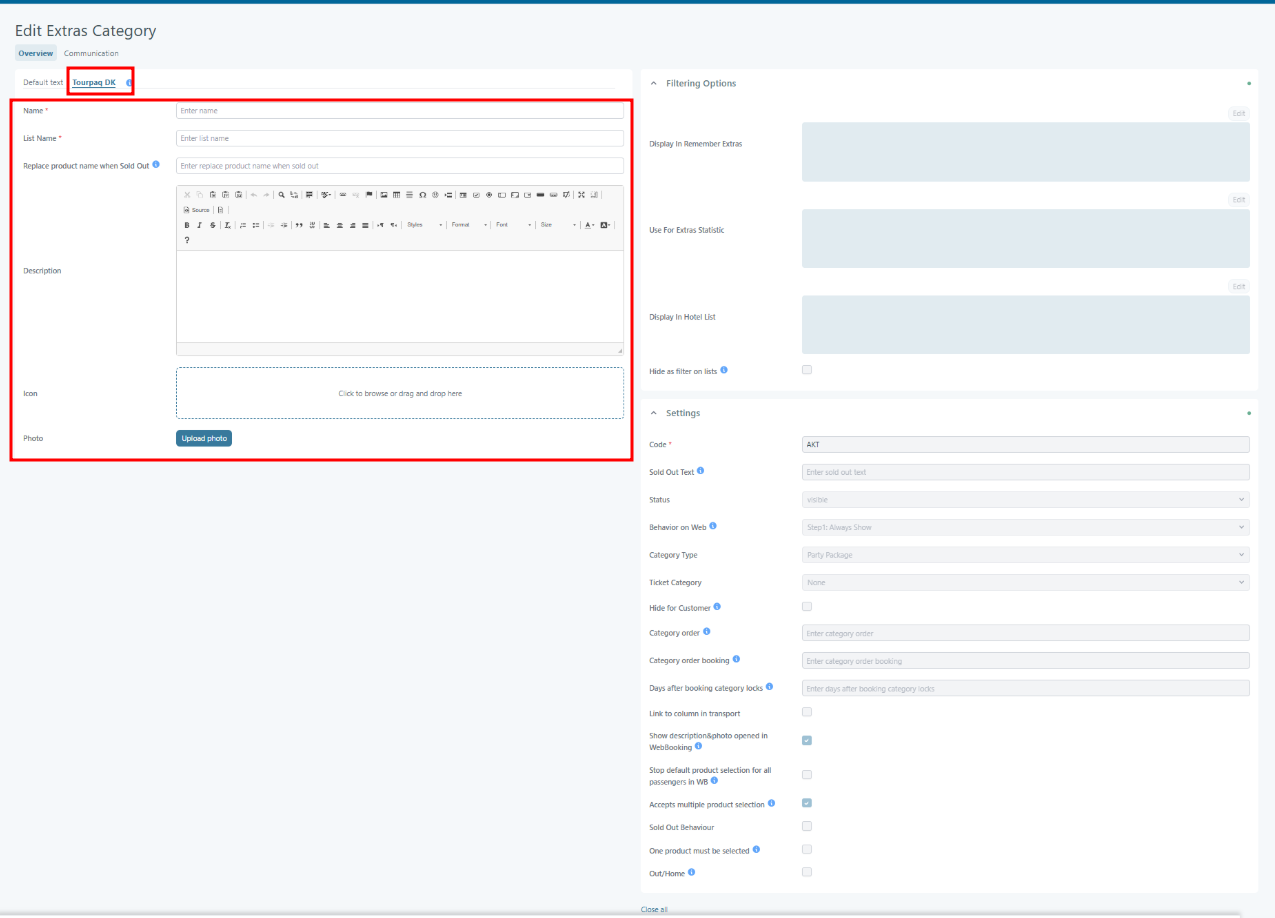Switch to the Communication tab
This screenshot has height=918, width=1275.
[91, 53]
